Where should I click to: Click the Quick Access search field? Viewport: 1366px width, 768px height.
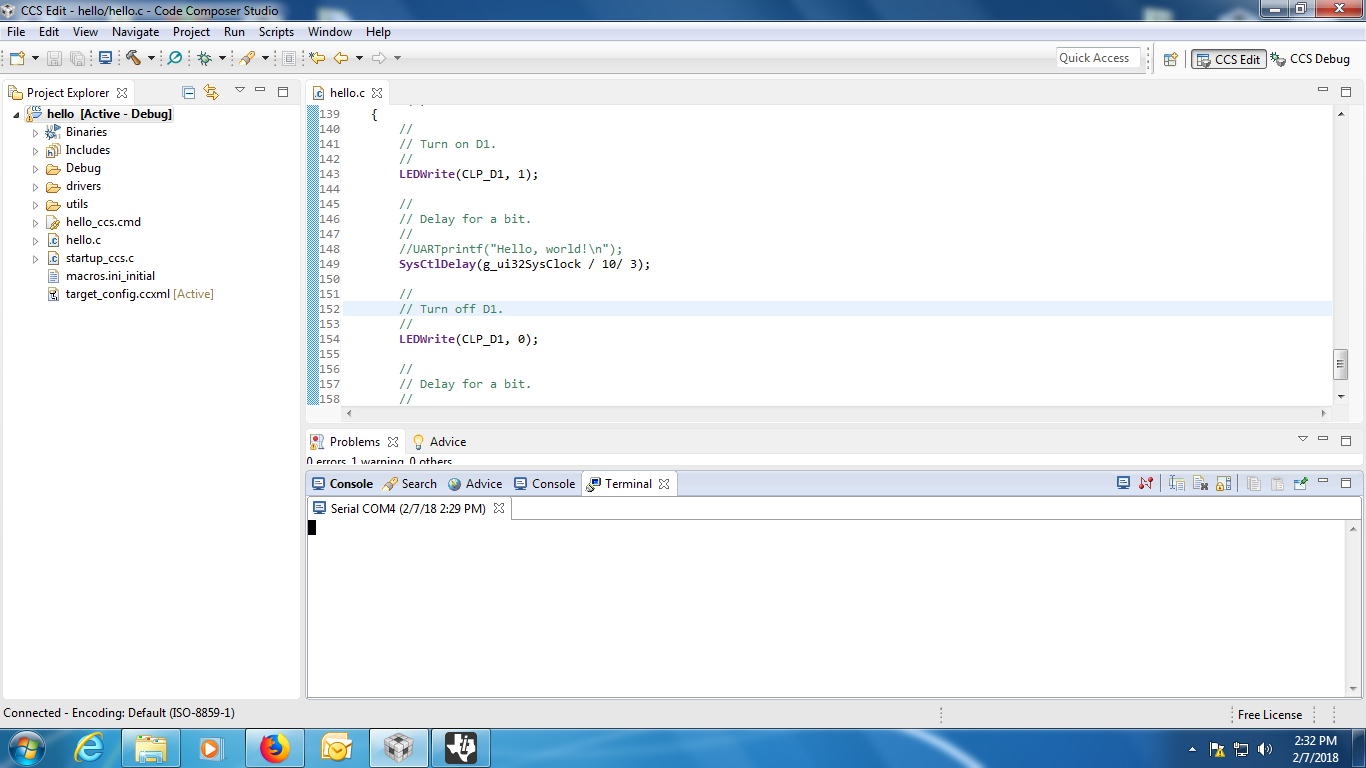coord(1098,58)
